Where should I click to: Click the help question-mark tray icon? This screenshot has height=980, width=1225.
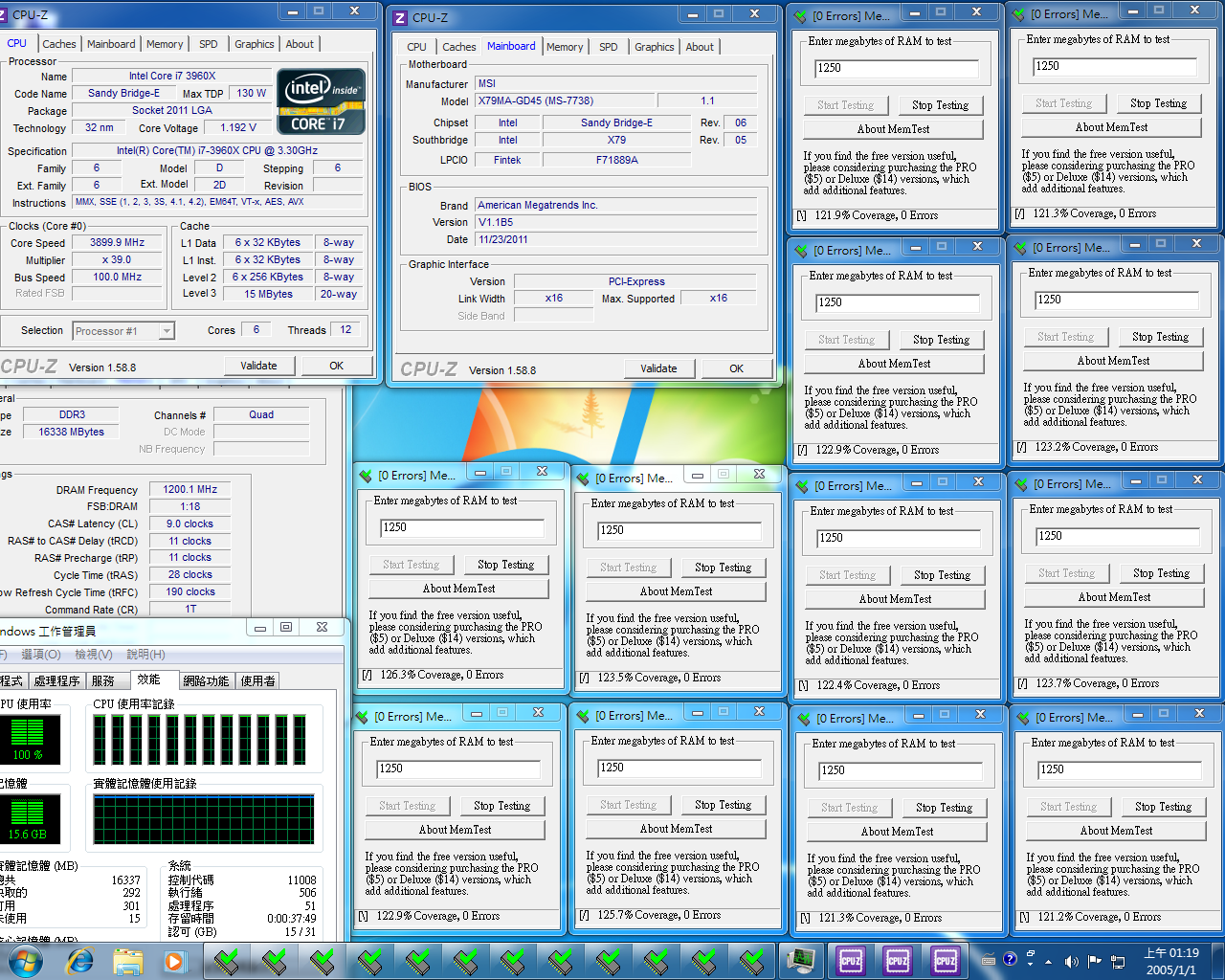tap(1010, 959)
